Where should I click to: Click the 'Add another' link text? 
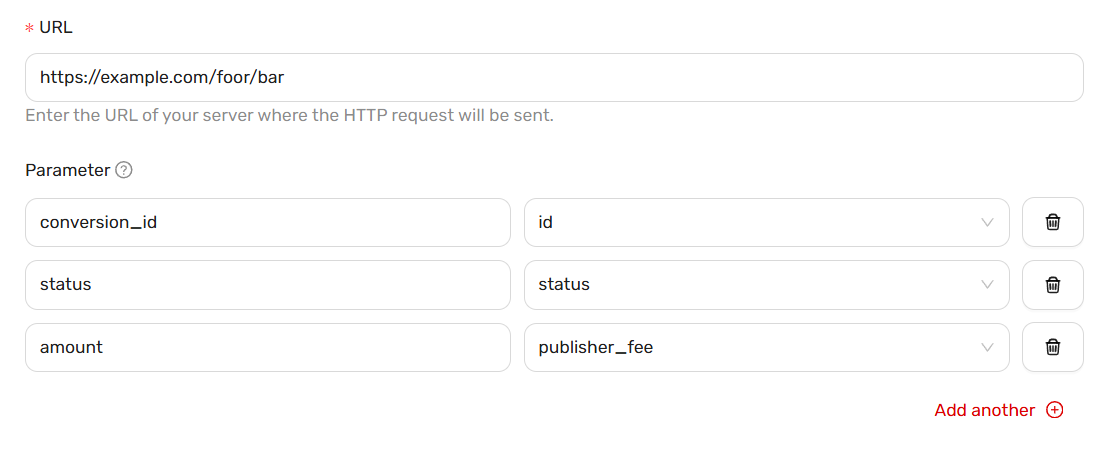[984, 410]
